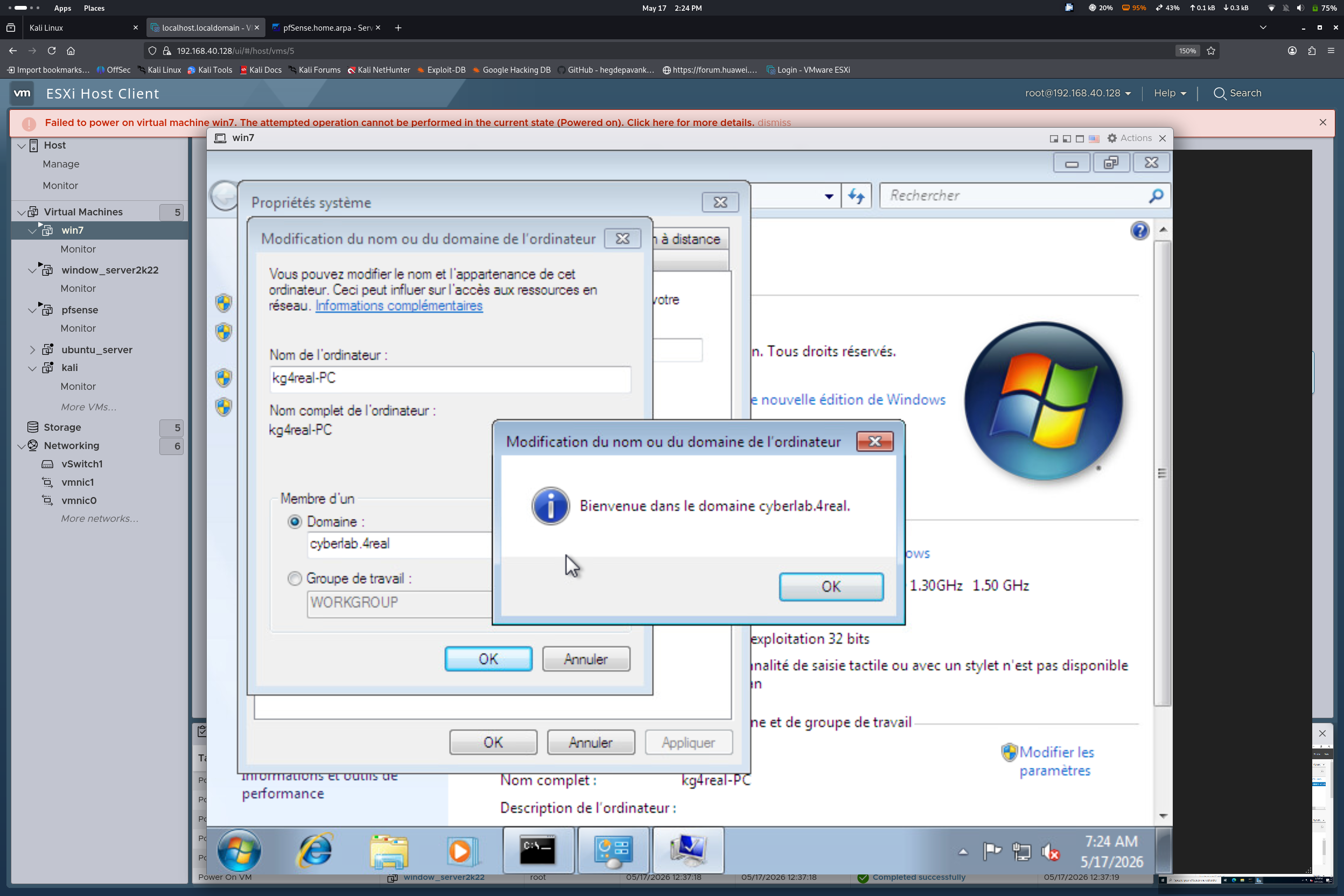The image size is (1344, 896).
Task: Launch Internet Explorer from taskbar
Action: pos(316,851)
